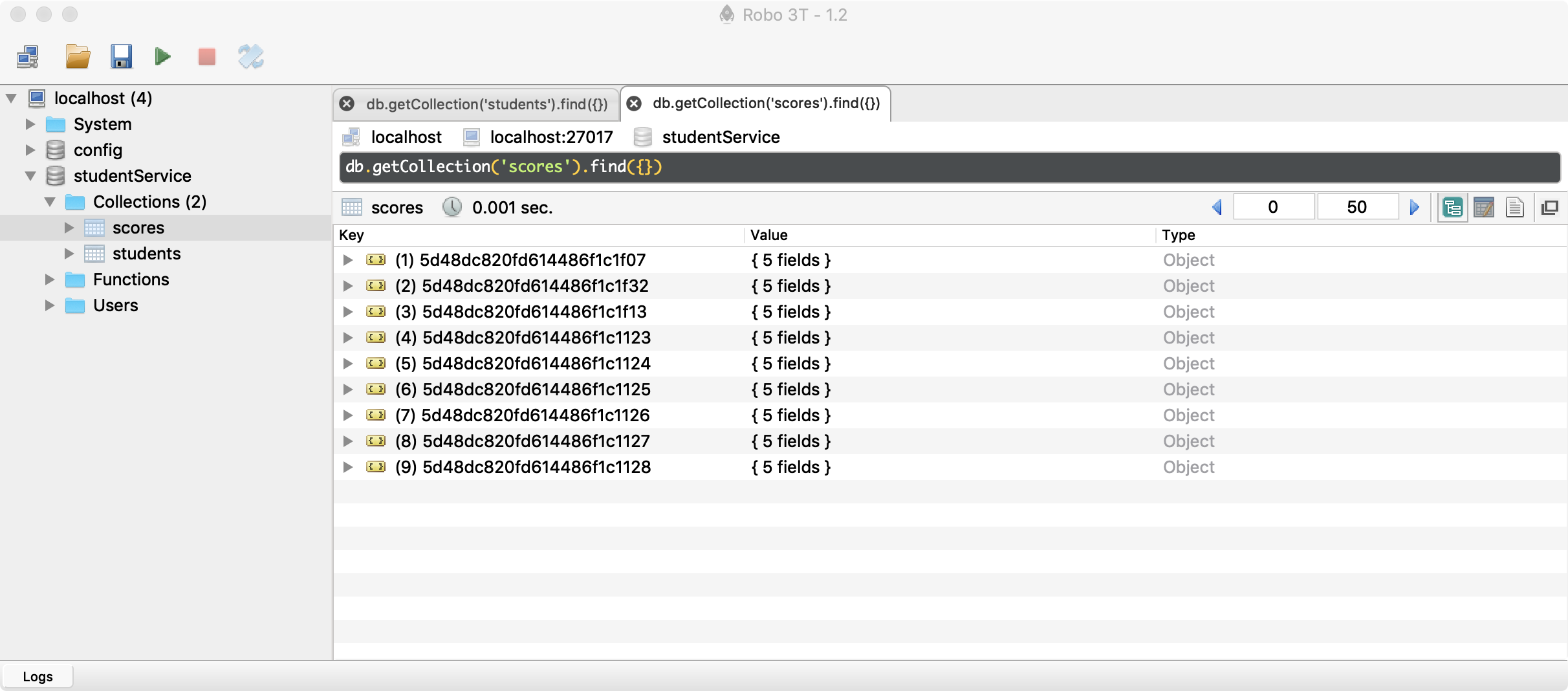Click the Value column header
The image size is (1568, 691).
click(x=950, y=236)
